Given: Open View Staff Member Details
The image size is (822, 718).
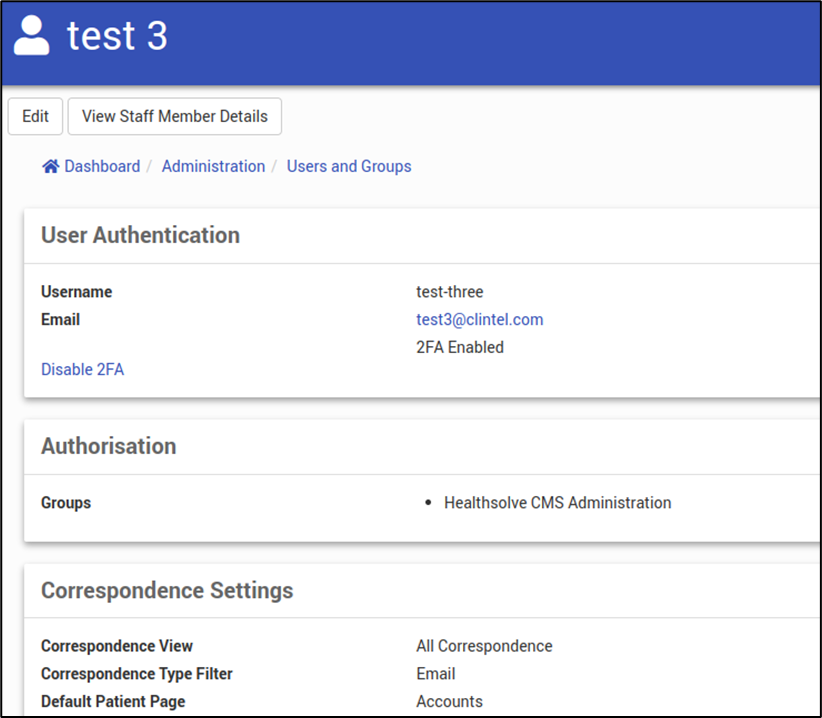Looking at the screenshot, I should coord(174,116).
